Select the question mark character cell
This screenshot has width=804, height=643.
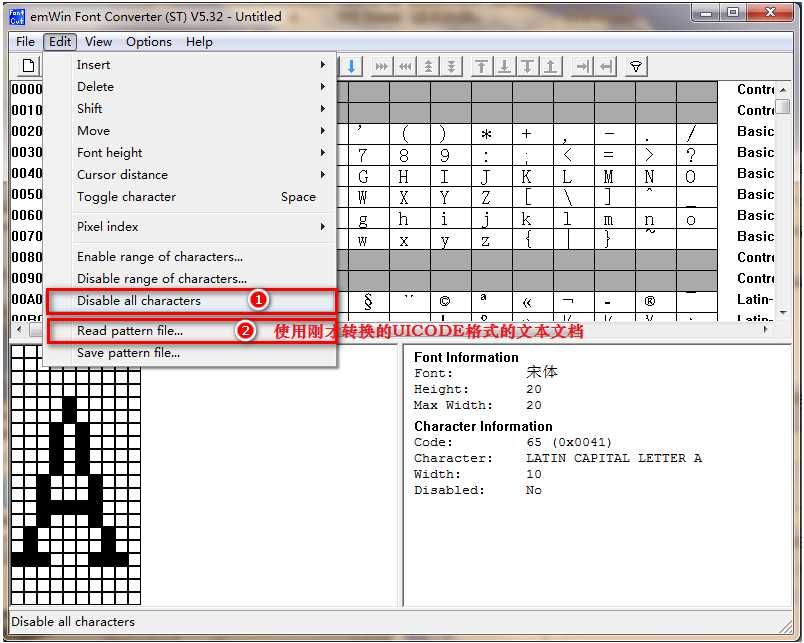[x=697, y=155]
